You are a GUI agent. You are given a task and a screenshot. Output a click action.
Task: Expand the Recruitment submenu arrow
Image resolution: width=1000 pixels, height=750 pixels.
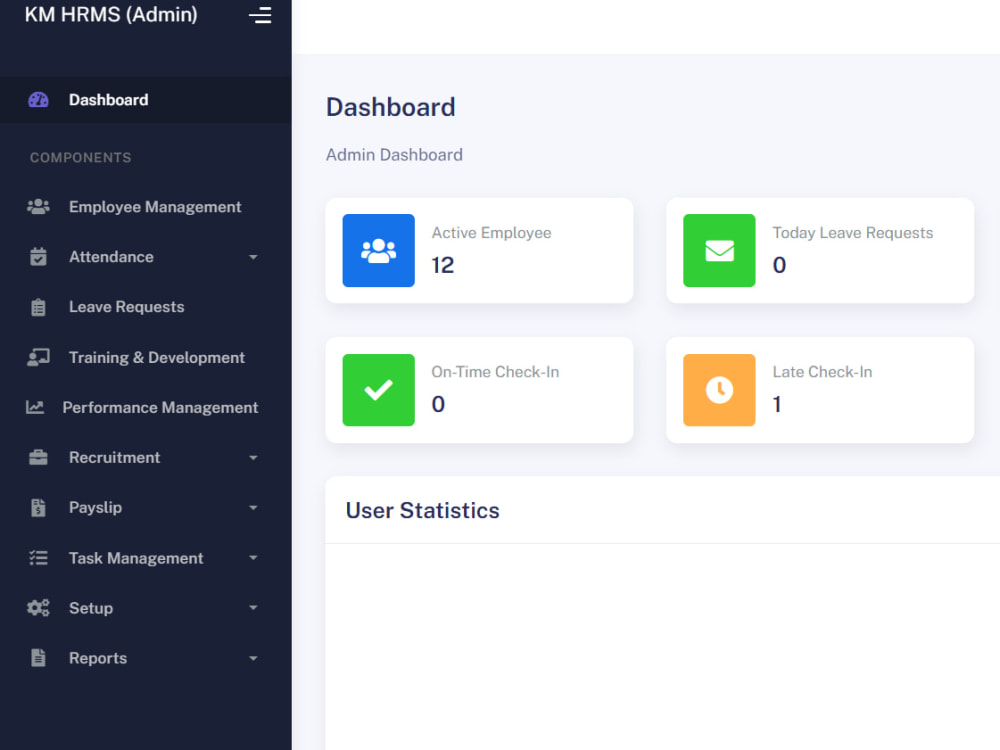pos(253,458)
